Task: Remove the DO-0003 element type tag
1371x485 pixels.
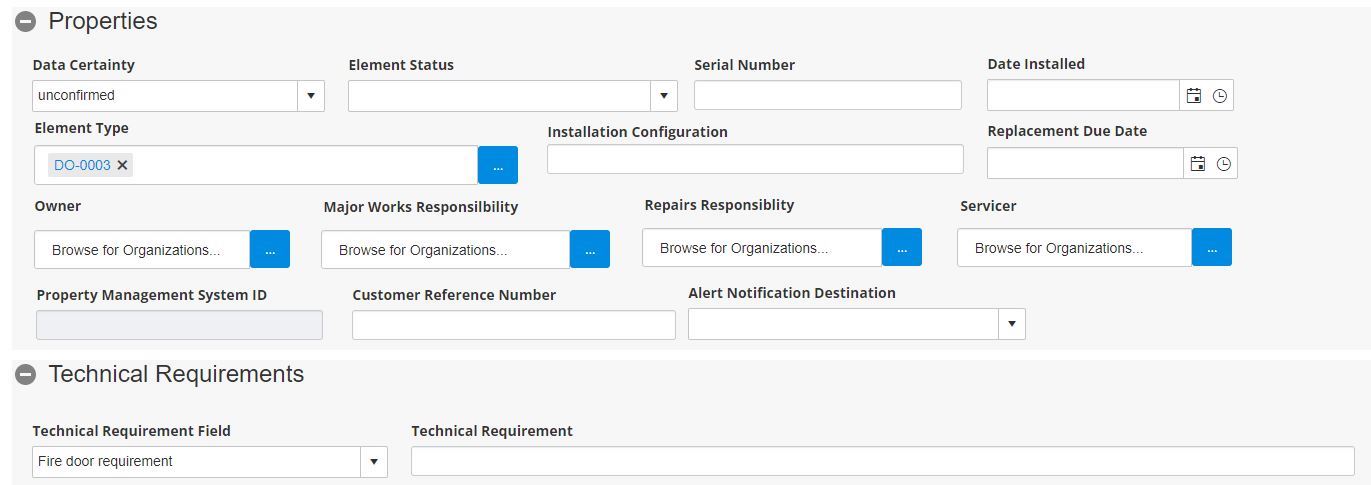Action: [123, 165]
